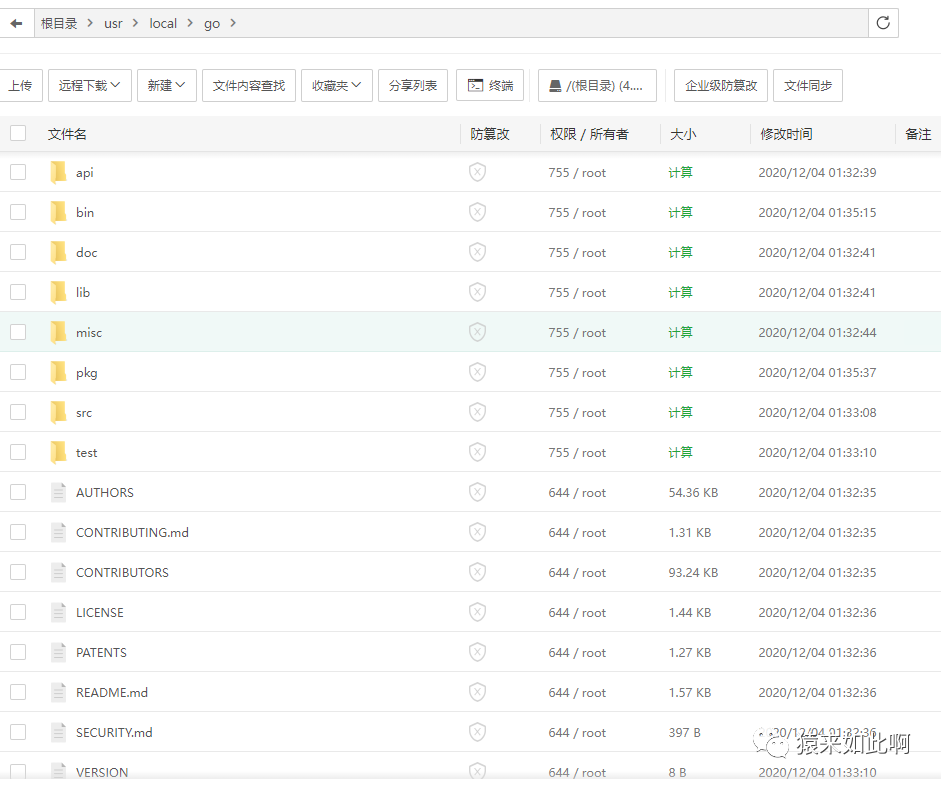Open the VERSION file name
The width and height of the screenshot is (941, 785).
tap(102, 772)
